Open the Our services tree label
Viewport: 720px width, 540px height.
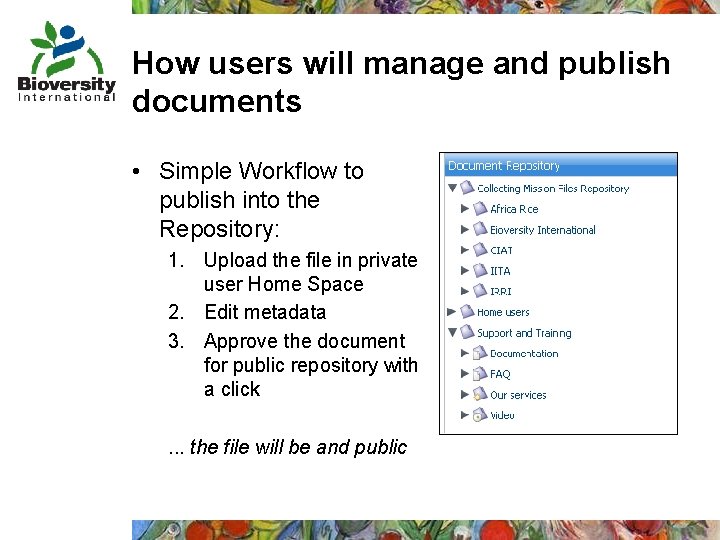point(518,395)
